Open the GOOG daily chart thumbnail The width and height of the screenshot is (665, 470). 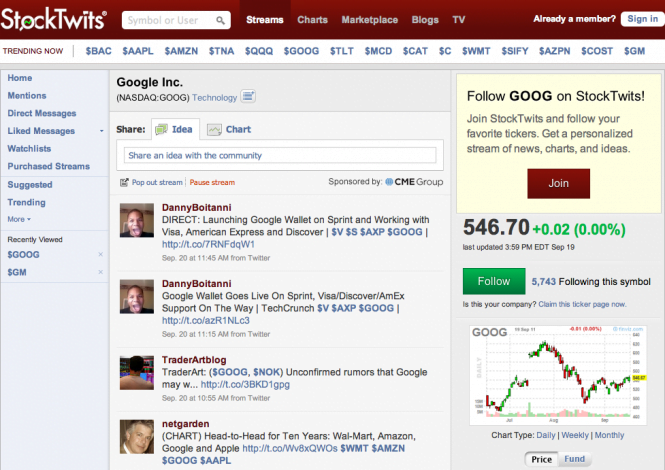[x=558, y=371]
